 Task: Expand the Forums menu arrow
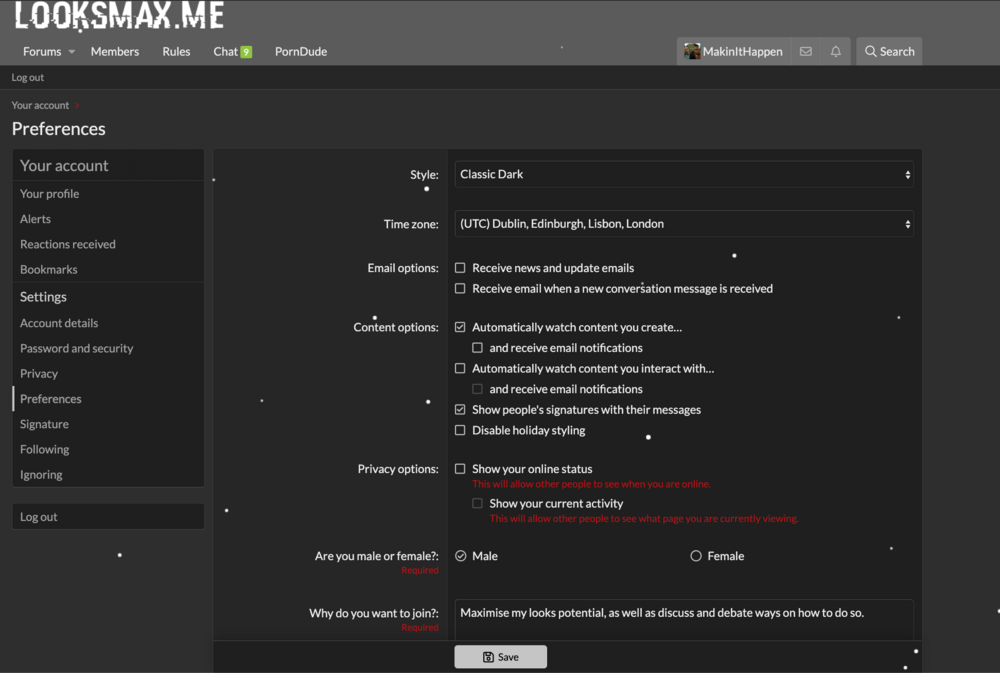point(71,52)
